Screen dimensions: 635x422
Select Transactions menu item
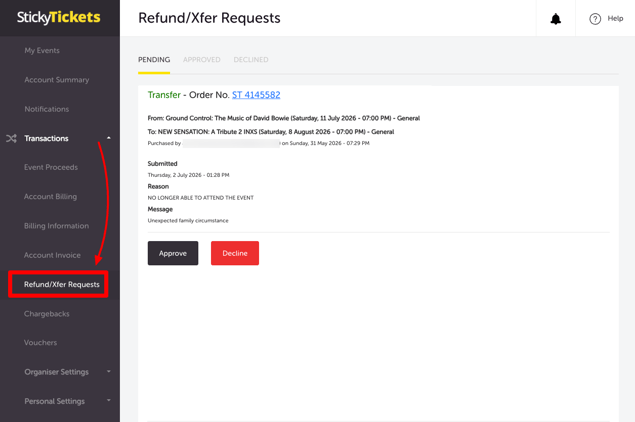46,139
